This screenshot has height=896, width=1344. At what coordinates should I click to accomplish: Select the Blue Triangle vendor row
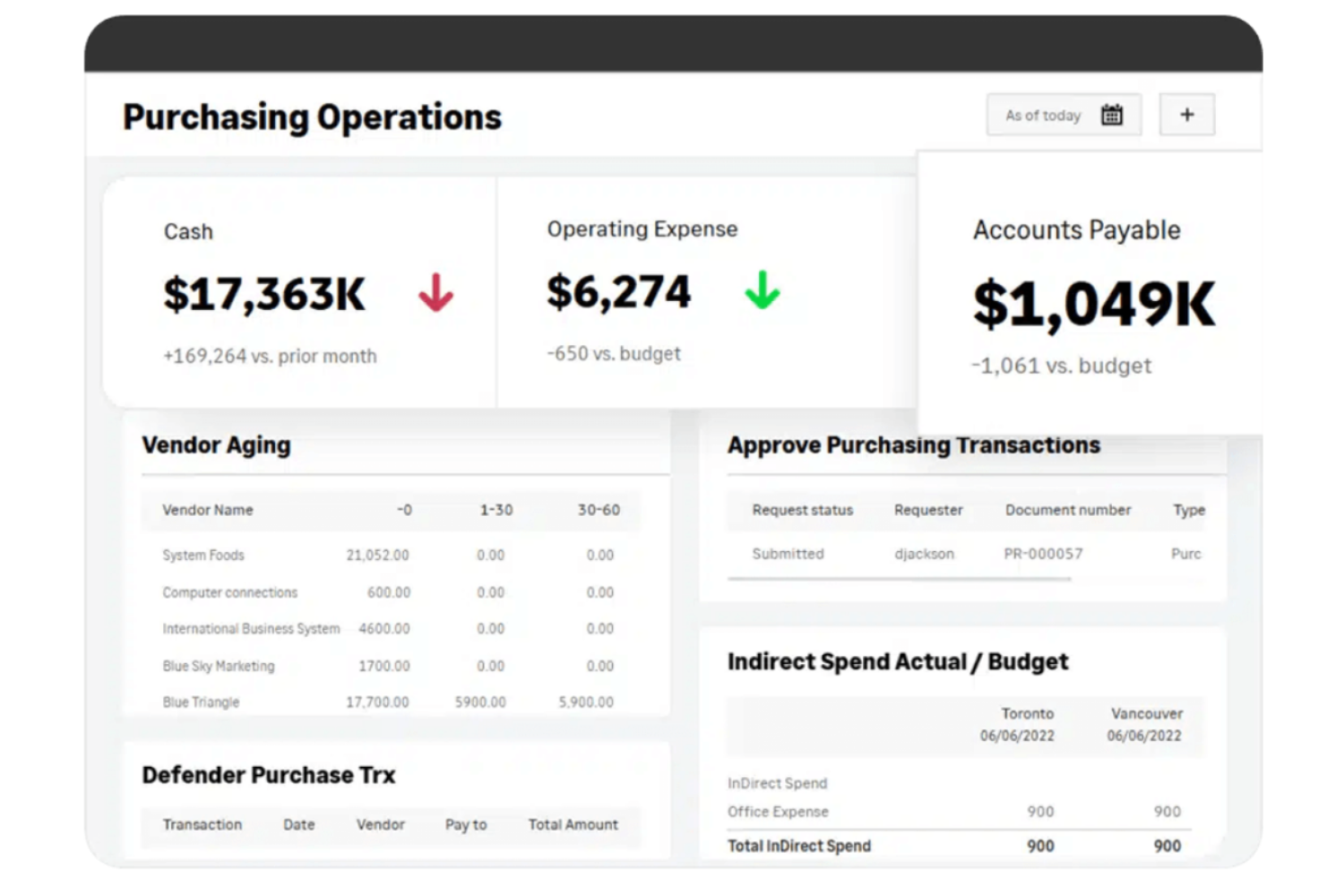coord(200,702)
